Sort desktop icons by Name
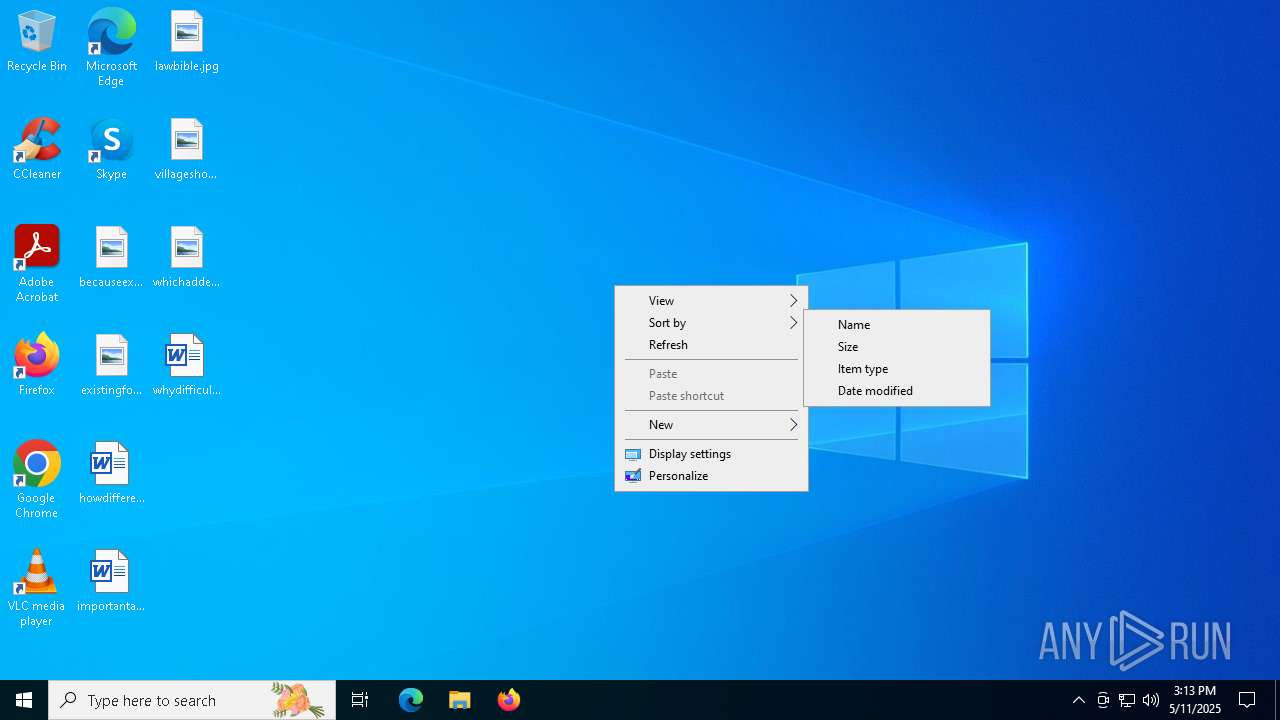The image size is (1280, 720). tap(897, 325)
